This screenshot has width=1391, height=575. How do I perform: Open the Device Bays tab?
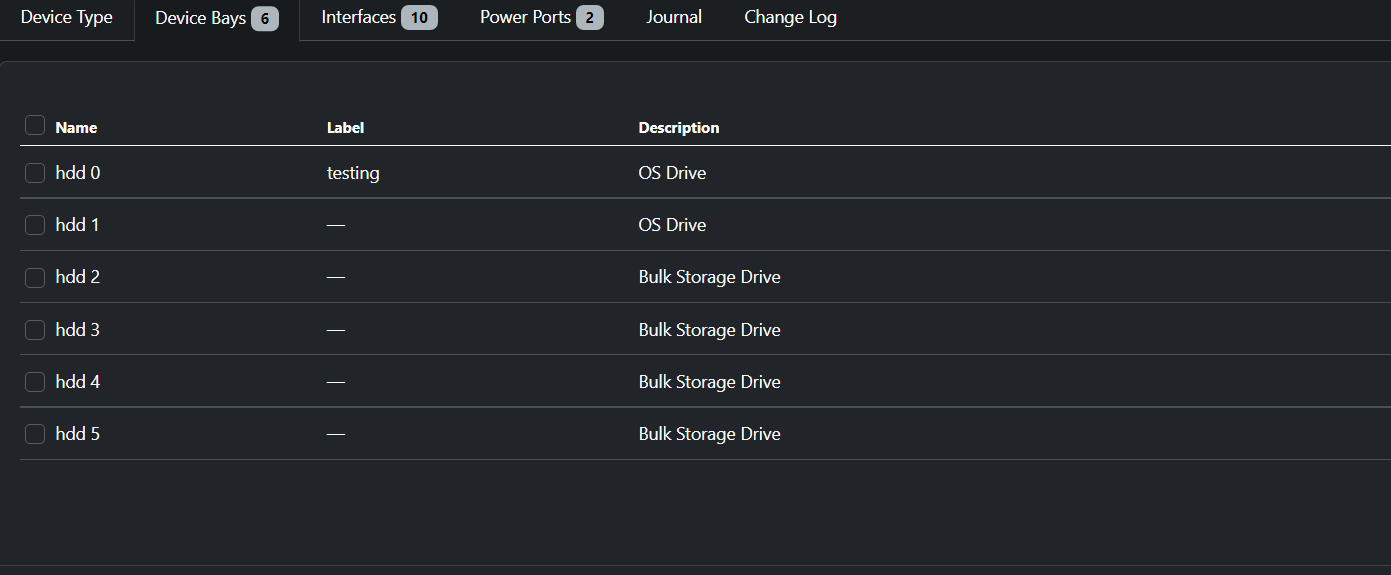pyautogui.click(x=217, y=18)
